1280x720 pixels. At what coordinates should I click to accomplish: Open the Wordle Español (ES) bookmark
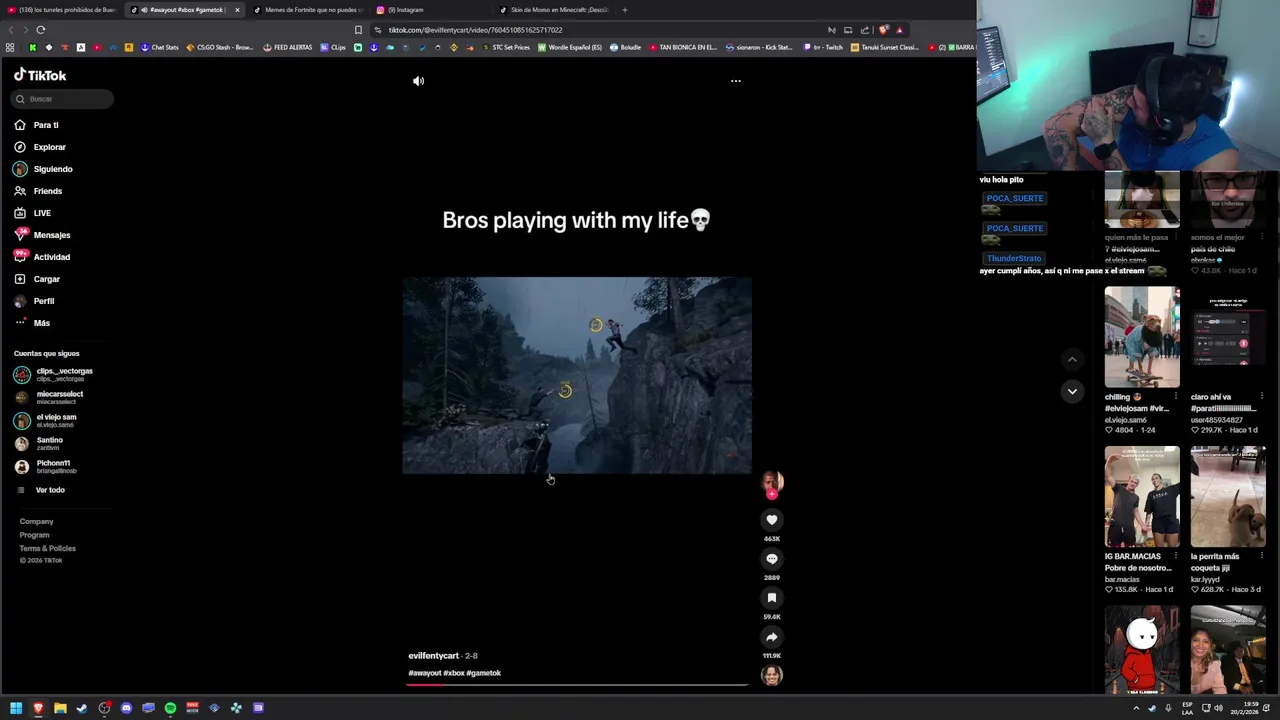570,47
